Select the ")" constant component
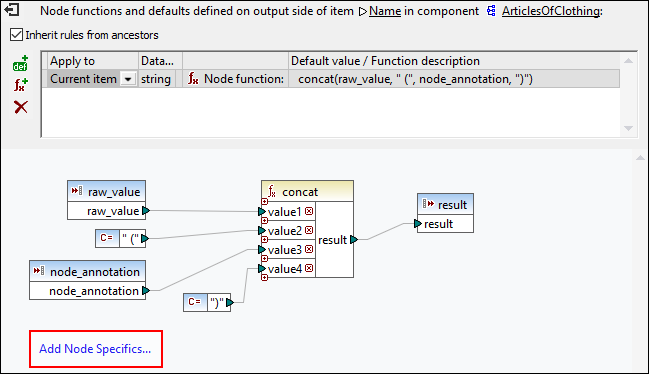Viewport: 649px width, 374px height. [x=207, y=302]
